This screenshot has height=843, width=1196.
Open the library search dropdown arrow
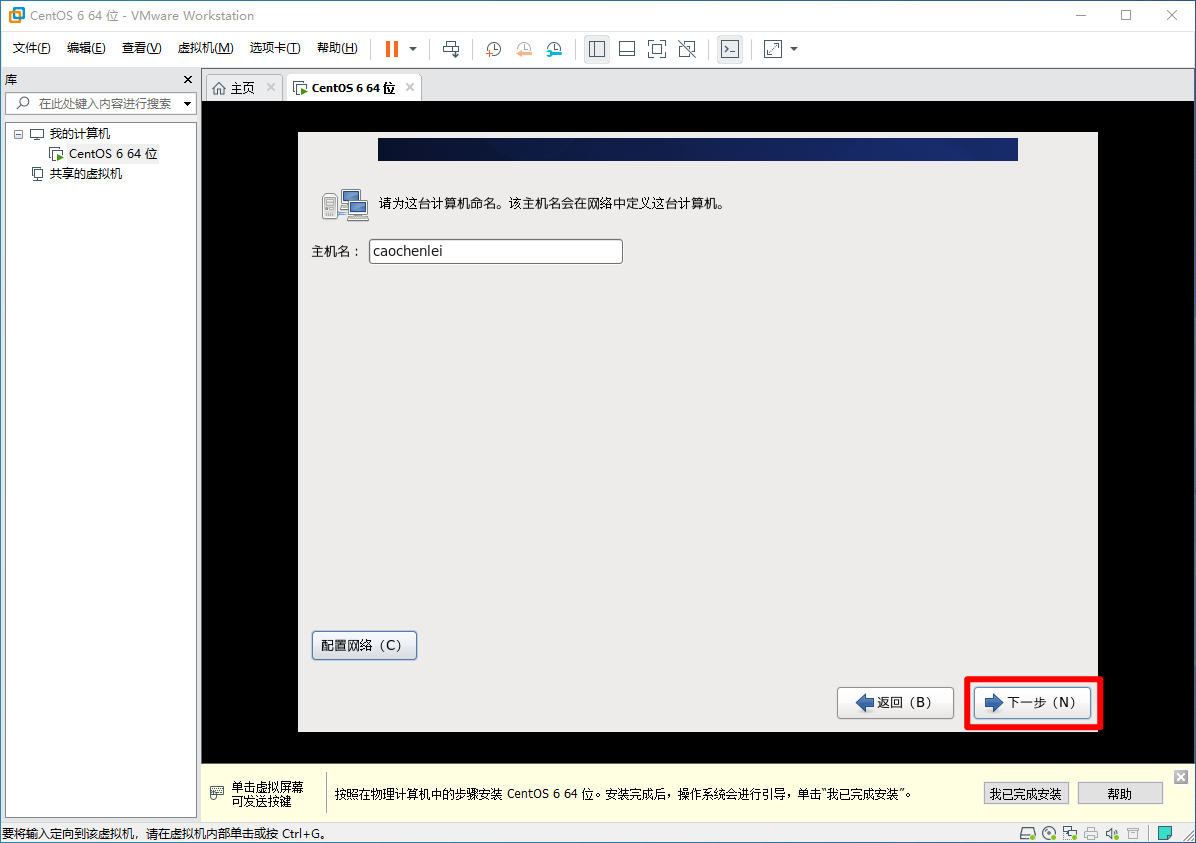pyautogui.click(x=188, y=104)
